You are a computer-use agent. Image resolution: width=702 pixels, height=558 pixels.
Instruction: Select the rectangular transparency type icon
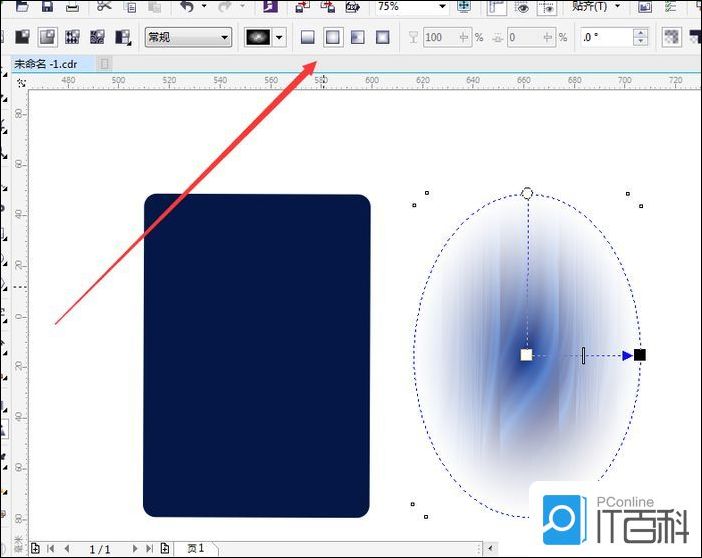(382, 38)
